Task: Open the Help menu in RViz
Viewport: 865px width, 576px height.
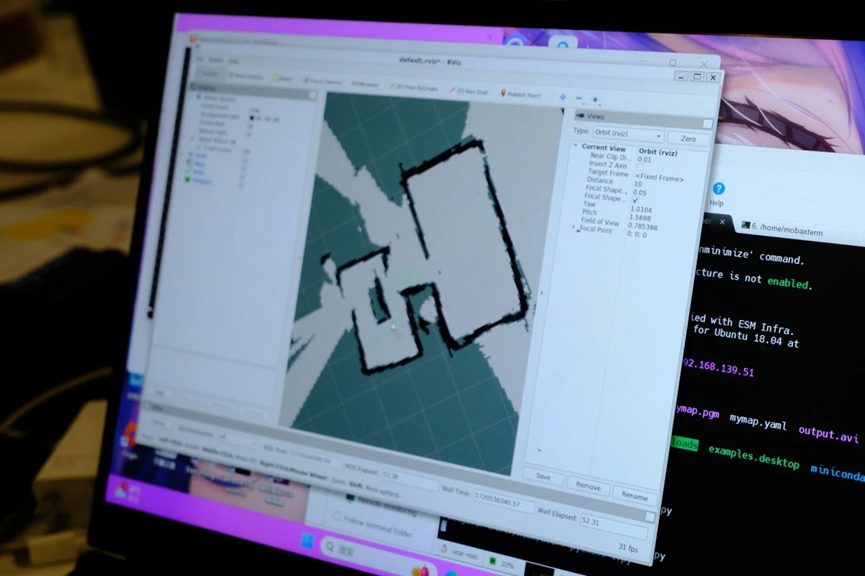Action: click(233, 61)
